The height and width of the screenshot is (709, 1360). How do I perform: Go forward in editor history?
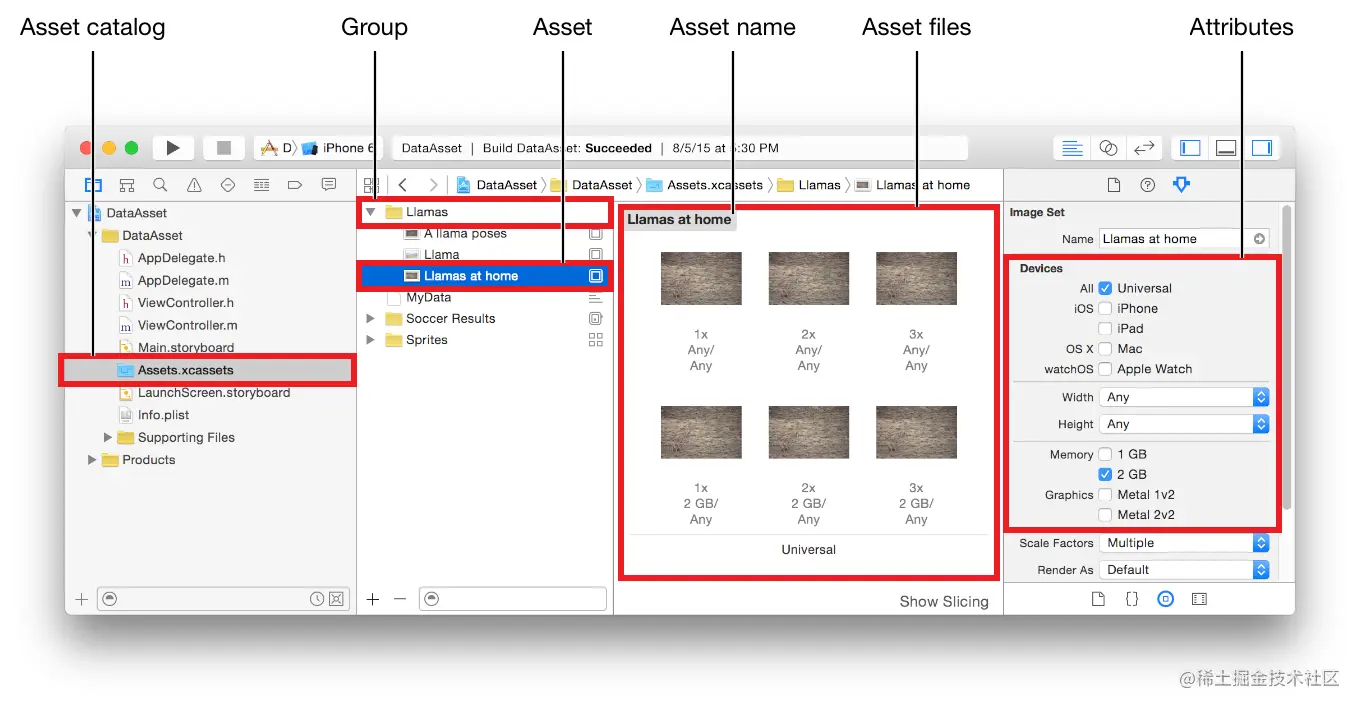433,185
